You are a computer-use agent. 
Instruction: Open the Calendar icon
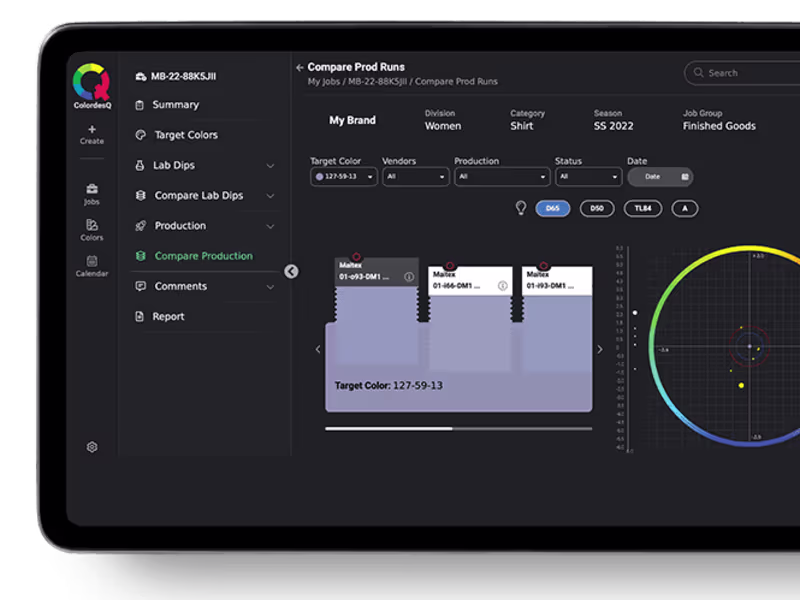[92, 261]
